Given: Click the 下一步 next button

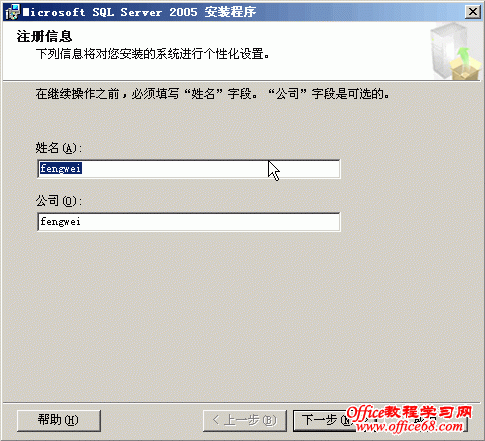Looking at the screenshot, I should (x=322, y=420).
